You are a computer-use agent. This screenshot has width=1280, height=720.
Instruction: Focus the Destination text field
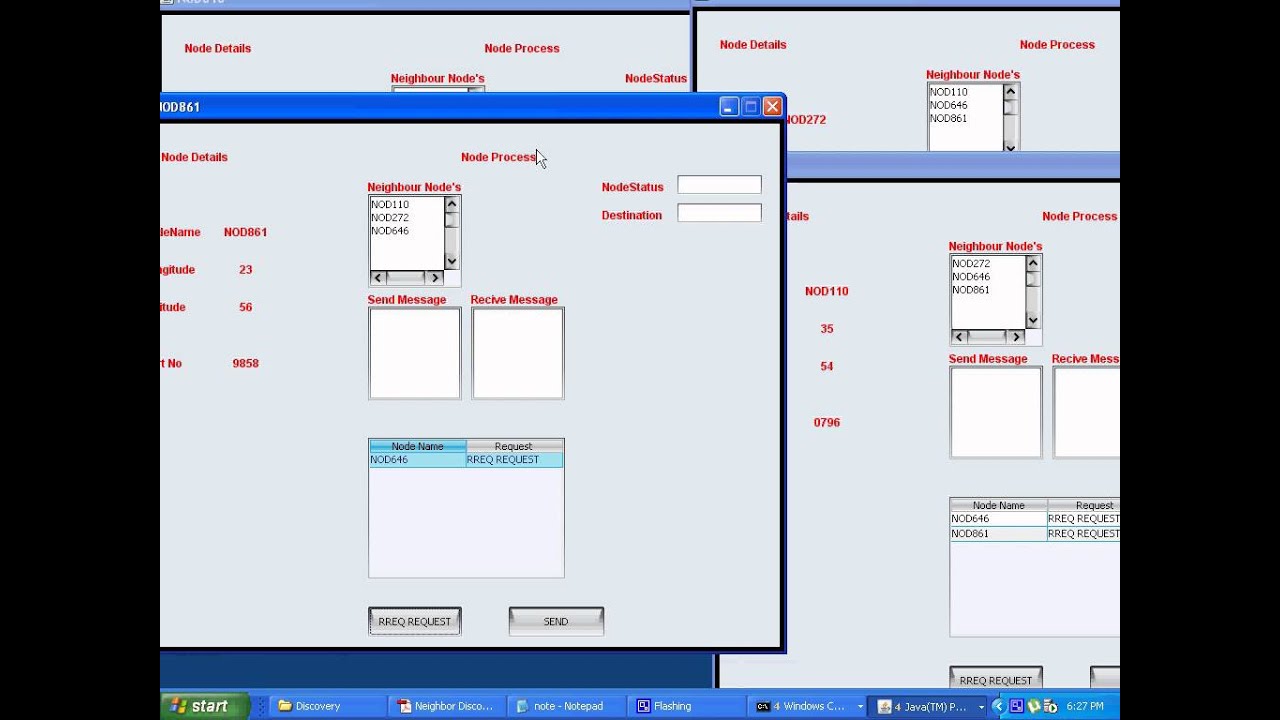pyautogui.click(x=719, y=213)
